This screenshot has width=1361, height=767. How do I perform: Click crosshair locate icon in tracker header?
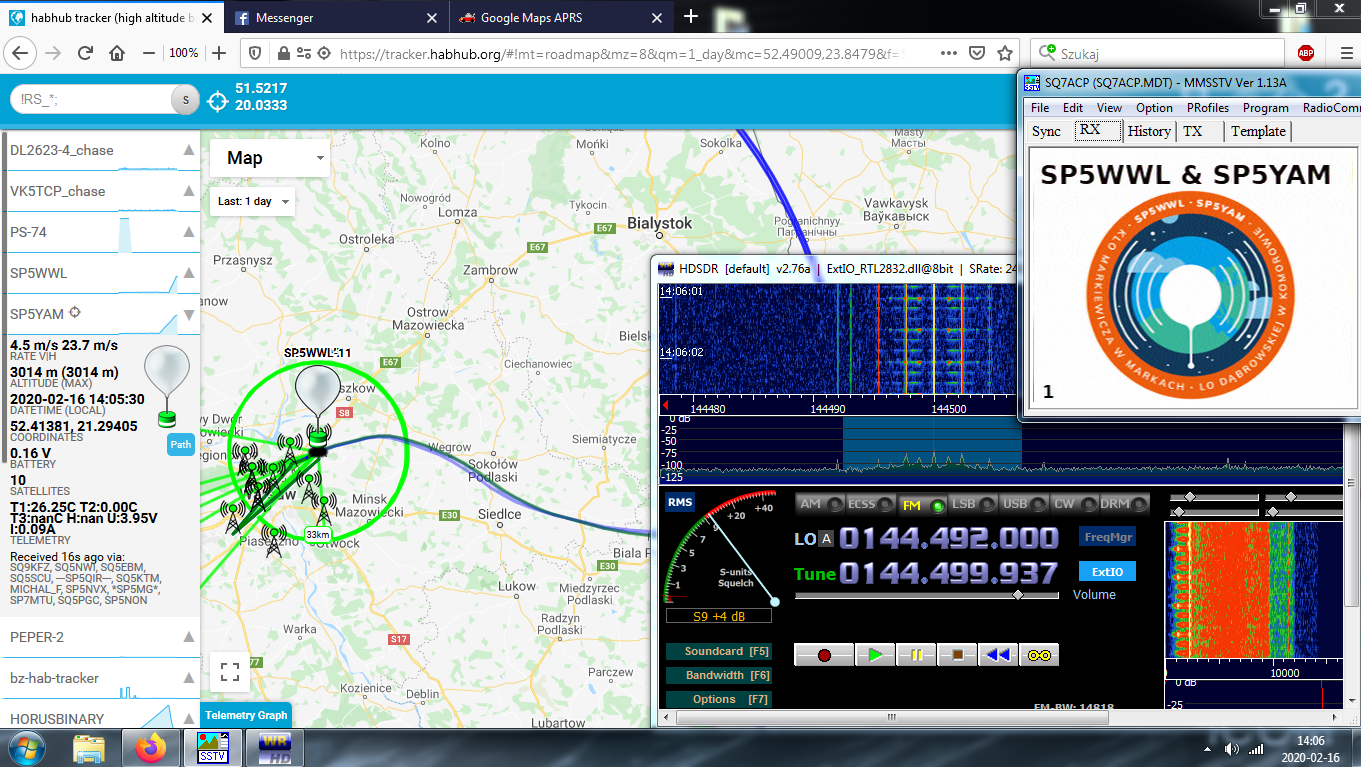point(218,100)
